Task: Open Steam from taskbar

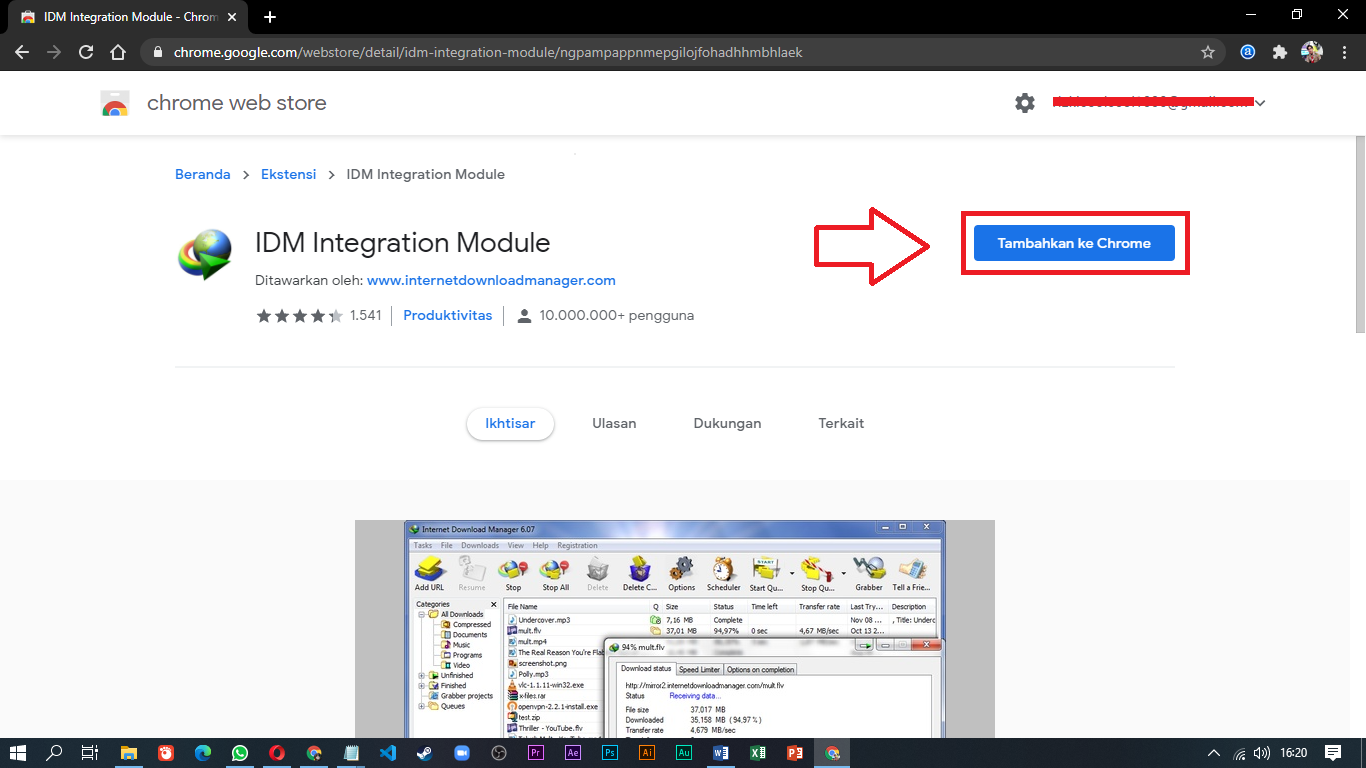Action: coord(425,753)
